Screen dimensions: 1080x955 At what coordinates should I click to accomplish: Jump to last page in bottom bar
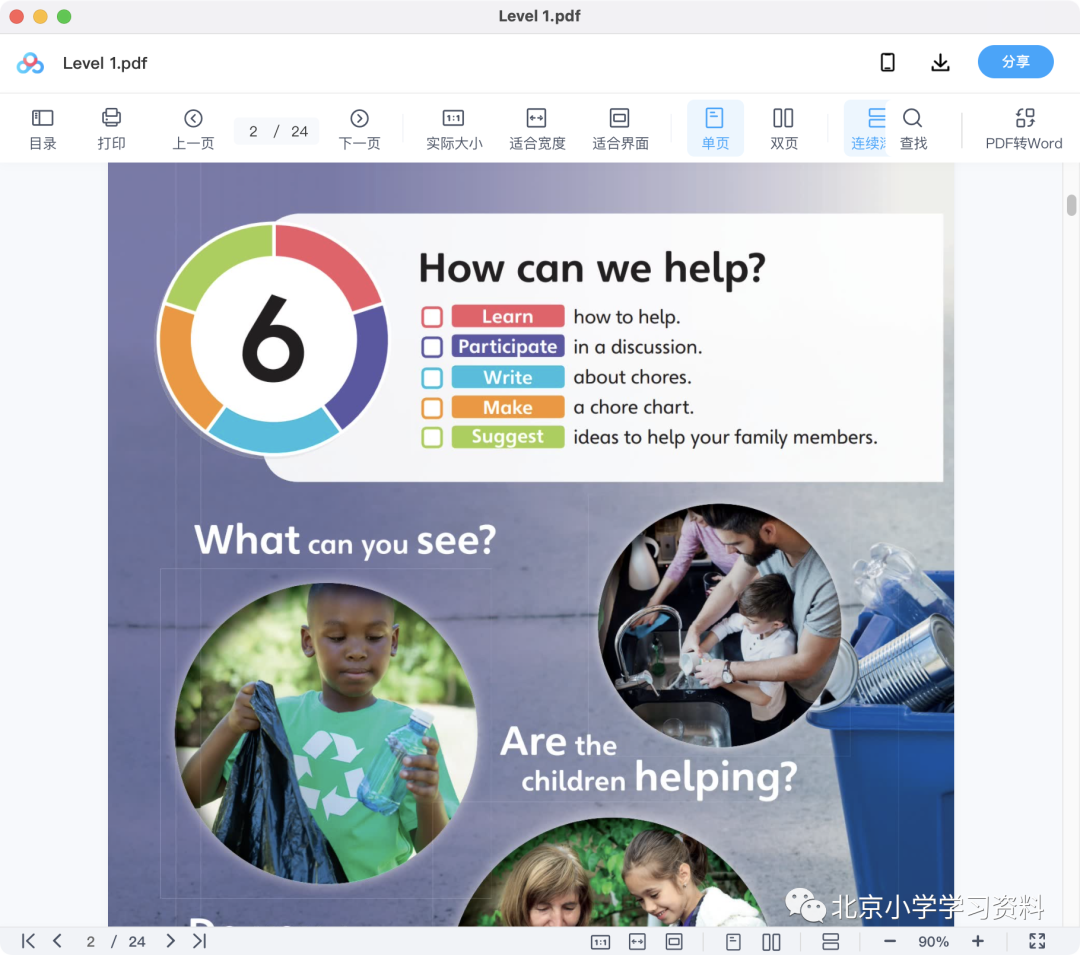[200, 941]
